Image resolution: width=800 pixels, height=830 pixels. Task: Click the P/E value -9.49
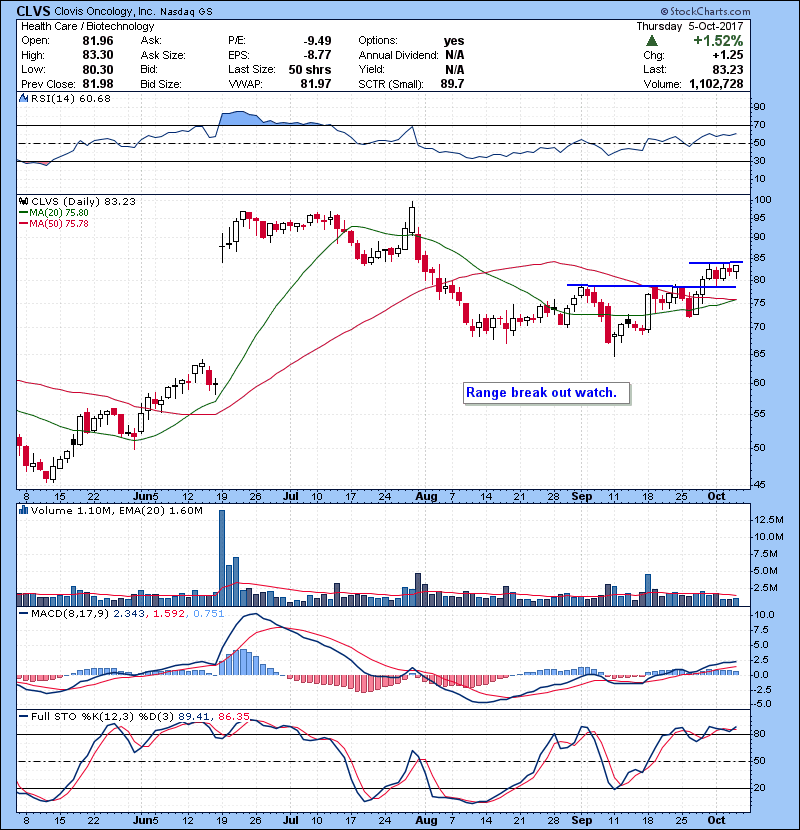[317, 41]
